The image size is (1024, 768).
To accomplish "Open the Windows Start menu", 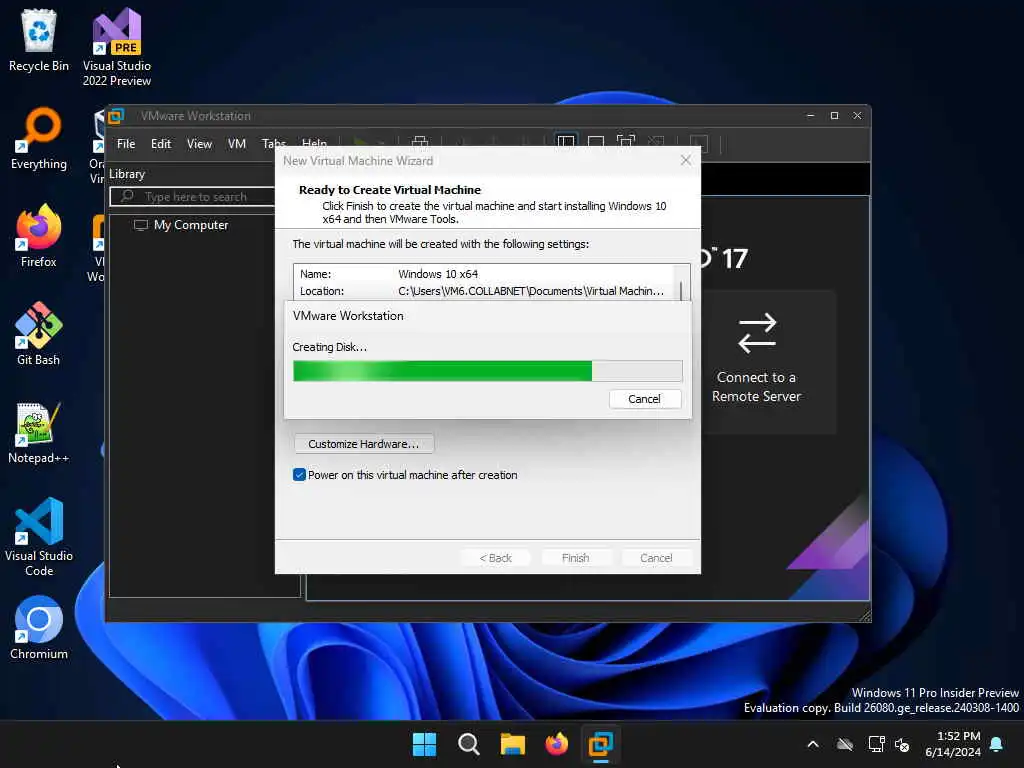I will point(424,744).
